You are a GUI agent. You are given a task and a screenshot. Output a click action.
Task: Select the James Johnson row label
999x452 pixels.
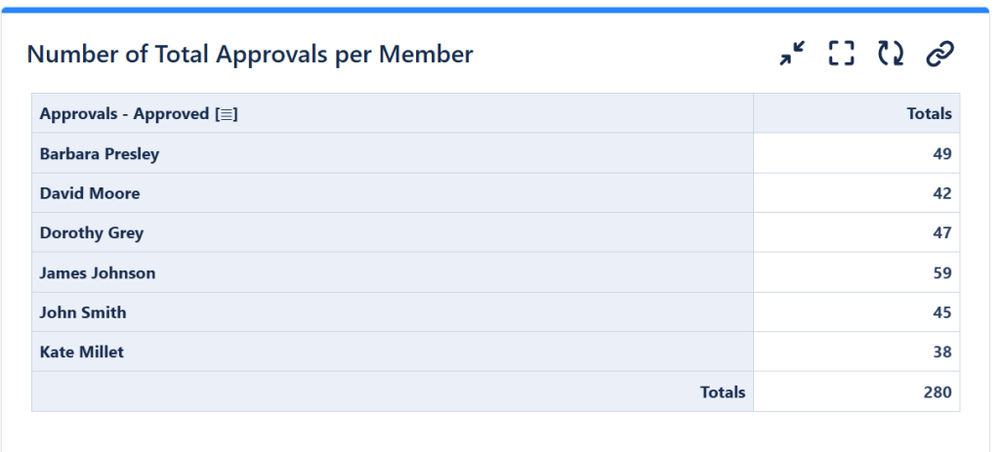(x=98, y=273)
